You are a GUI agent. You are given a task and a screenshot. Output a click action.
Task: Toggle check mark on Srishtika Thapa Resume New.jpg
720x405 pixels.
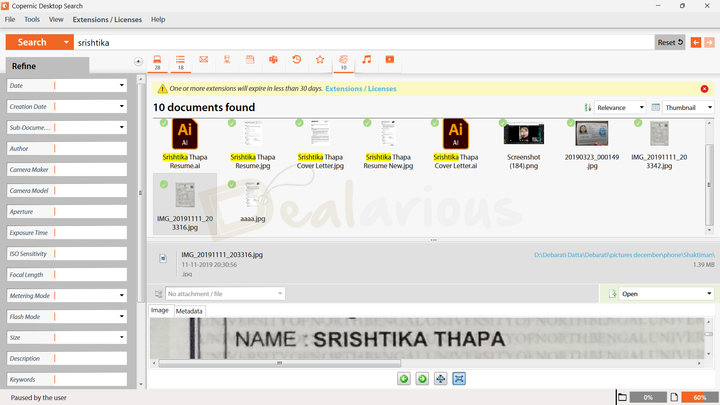[x=367, y=123]
